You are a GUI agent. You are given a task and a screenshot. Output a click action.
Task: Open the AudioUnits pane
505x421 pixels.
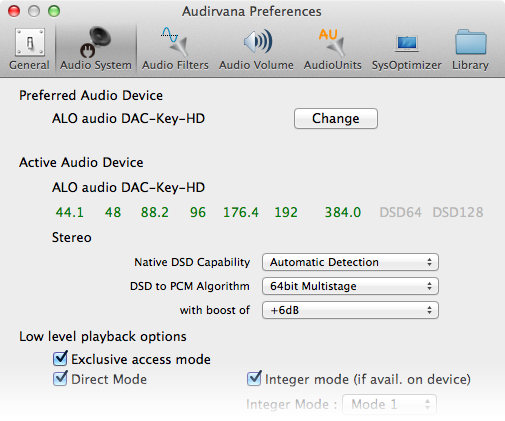332,49
